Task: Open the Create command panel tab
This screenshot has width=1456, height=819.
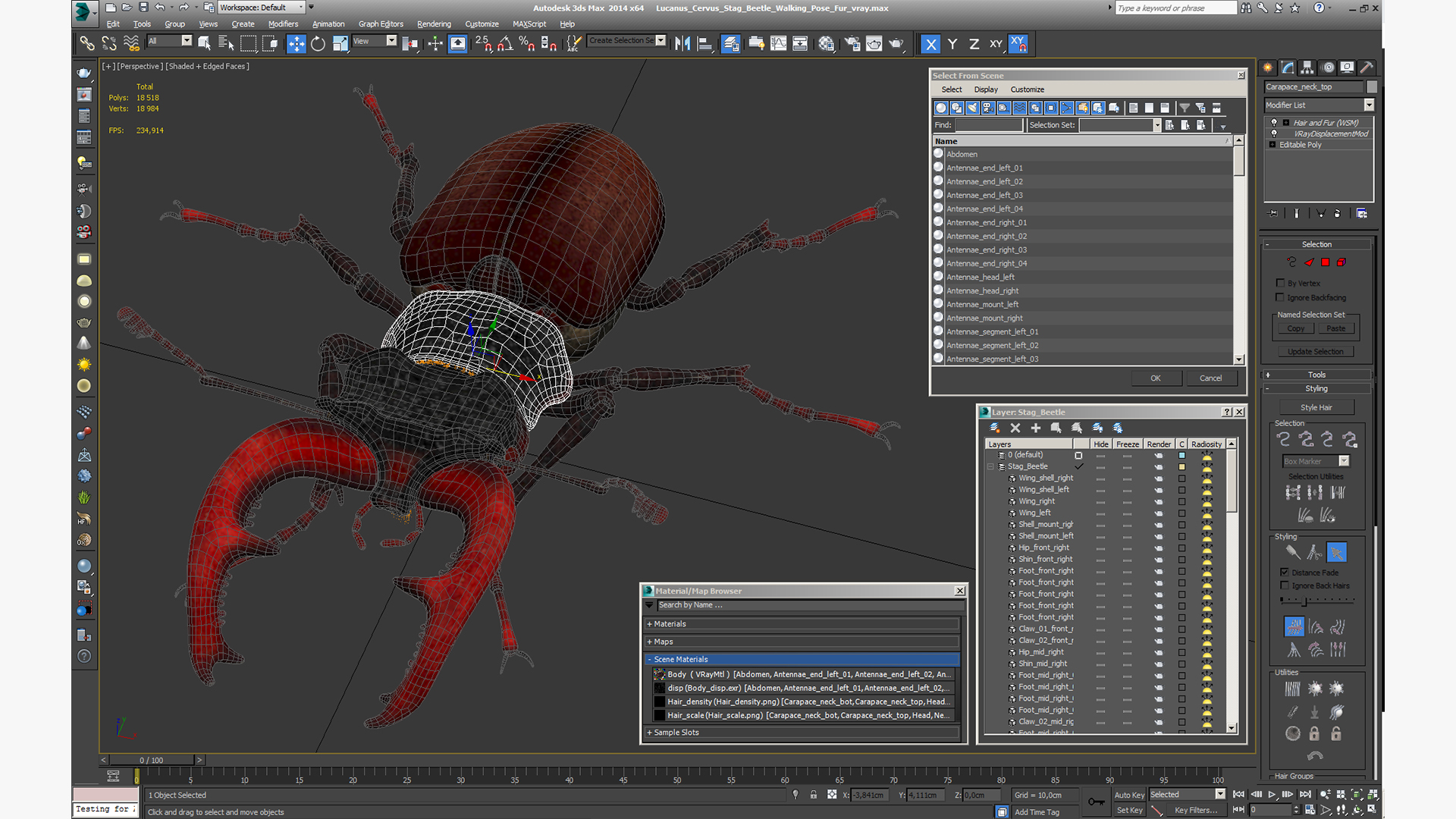Action: click(1268, 67)
